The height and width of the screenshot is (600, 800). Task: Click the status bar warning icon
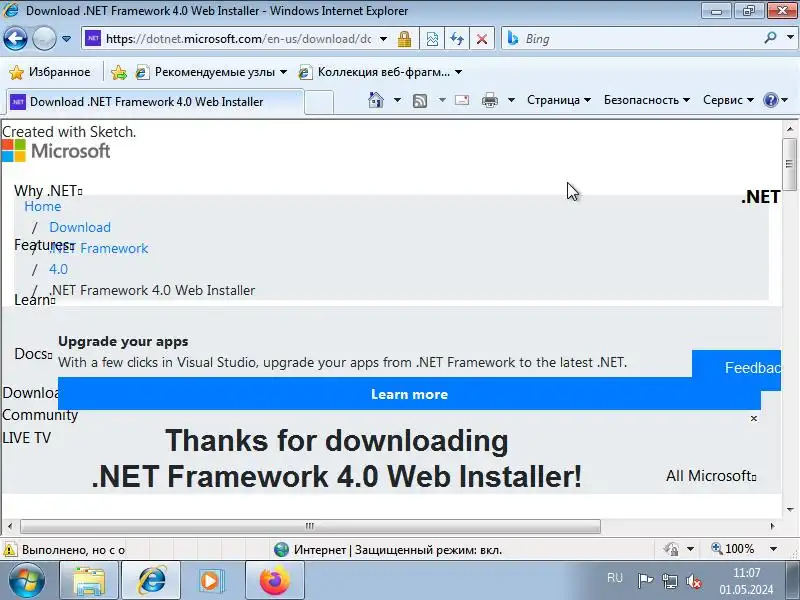pos(10,549)
